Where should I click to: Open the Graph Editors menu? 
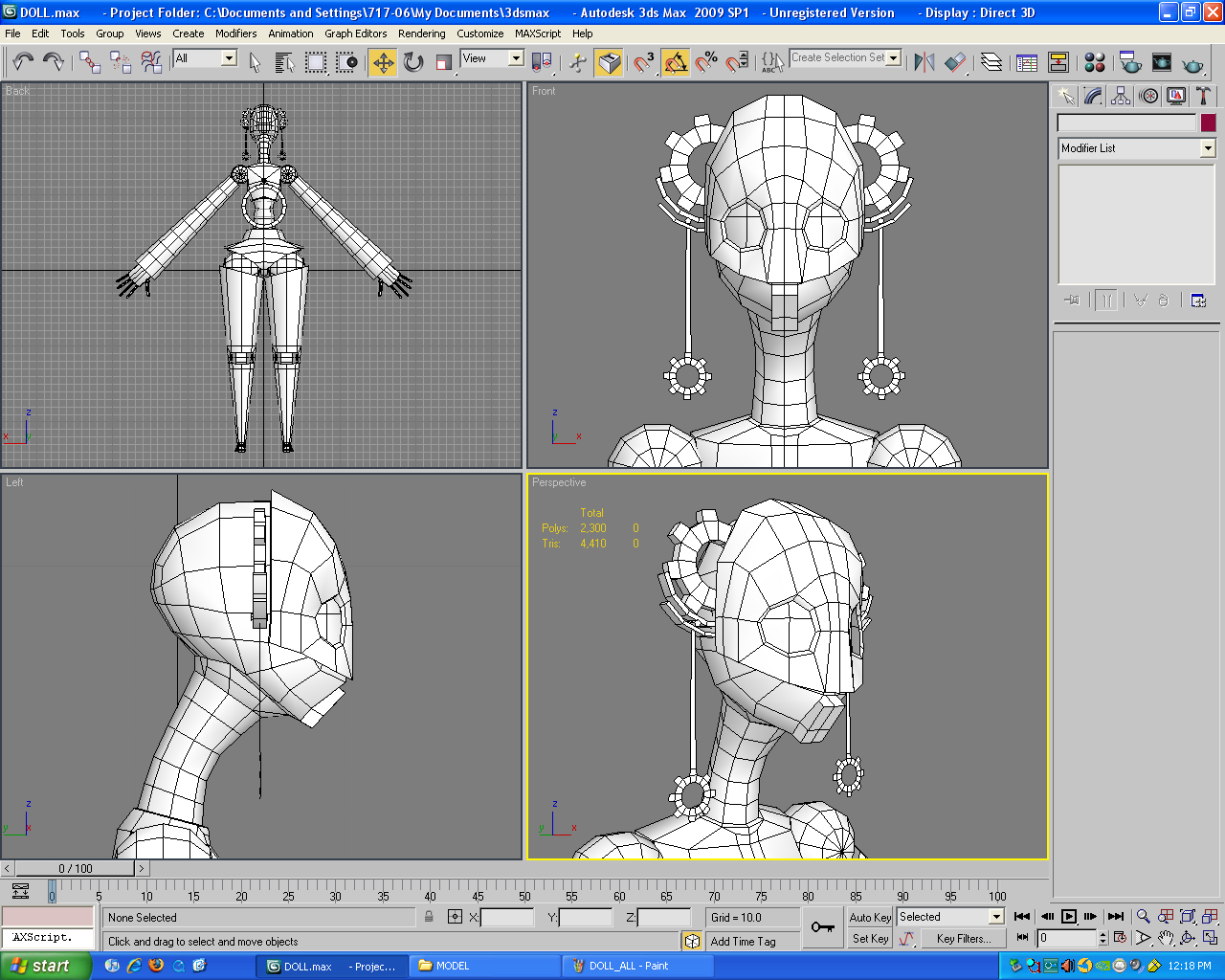tap(356, 33)
